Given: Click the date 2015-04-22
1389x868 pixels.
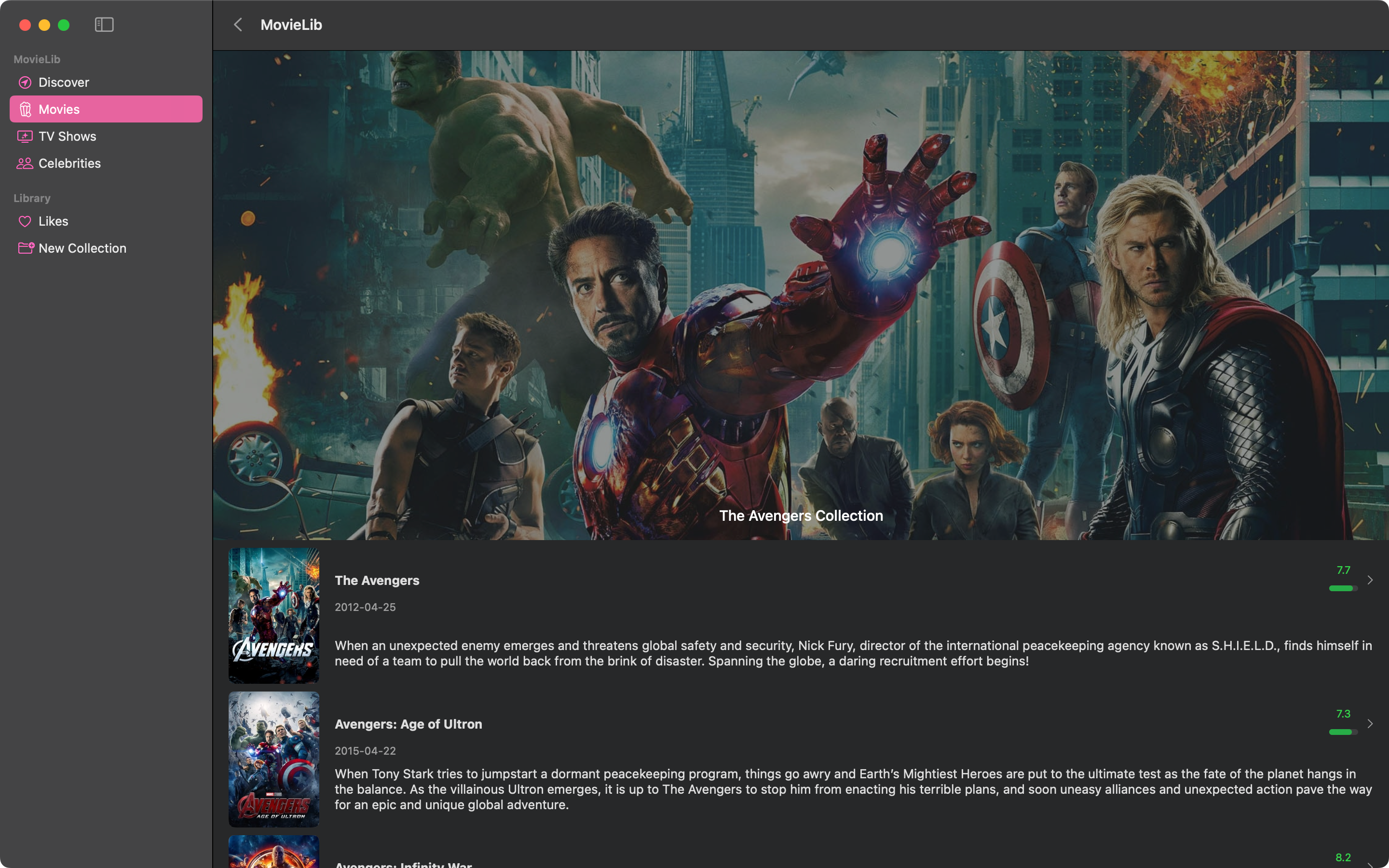Looking at the screenshot, I should [365, 751].
